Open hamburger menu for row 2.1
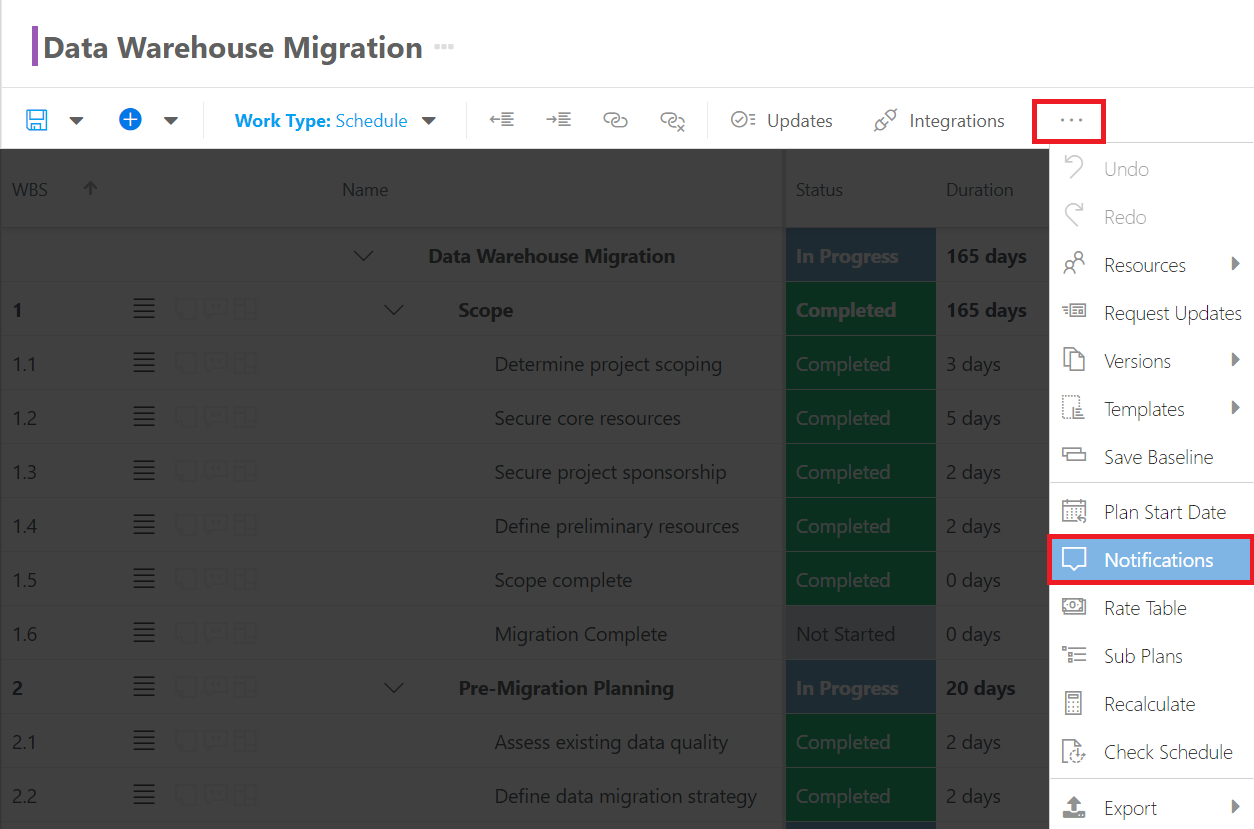 point(144,742)
